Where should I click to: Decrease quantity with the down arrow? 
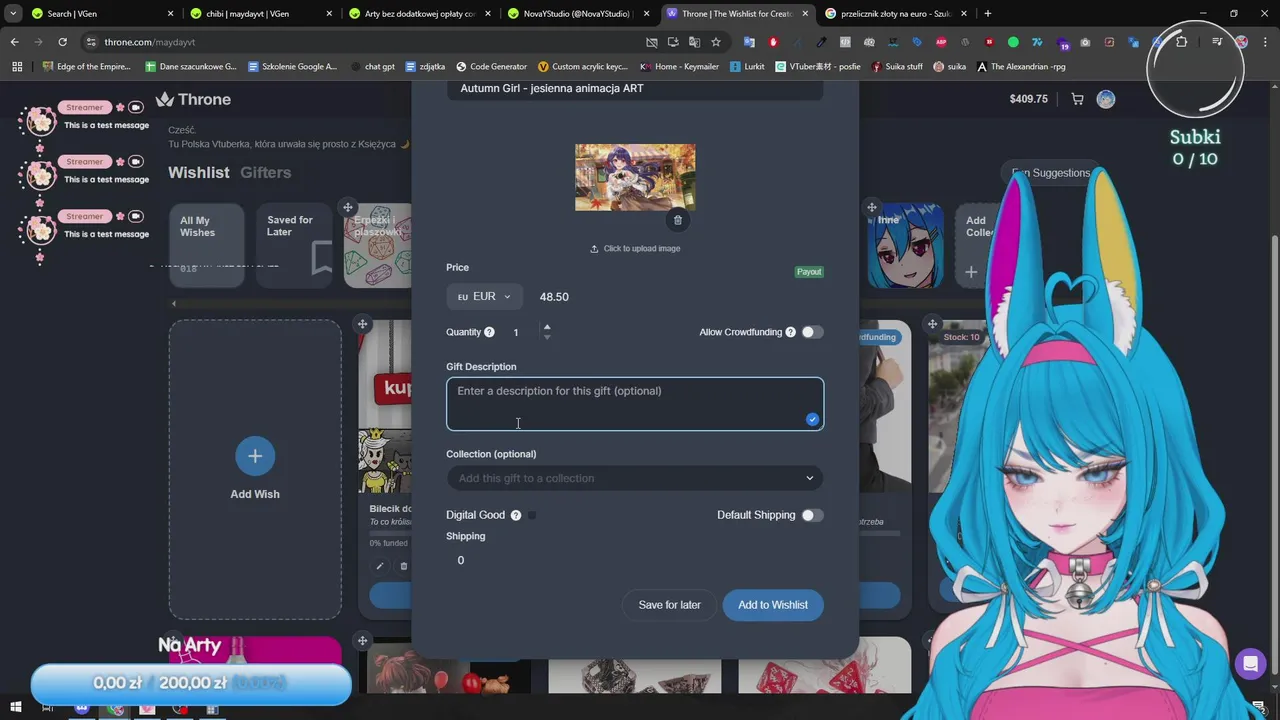tap(547, 337)
